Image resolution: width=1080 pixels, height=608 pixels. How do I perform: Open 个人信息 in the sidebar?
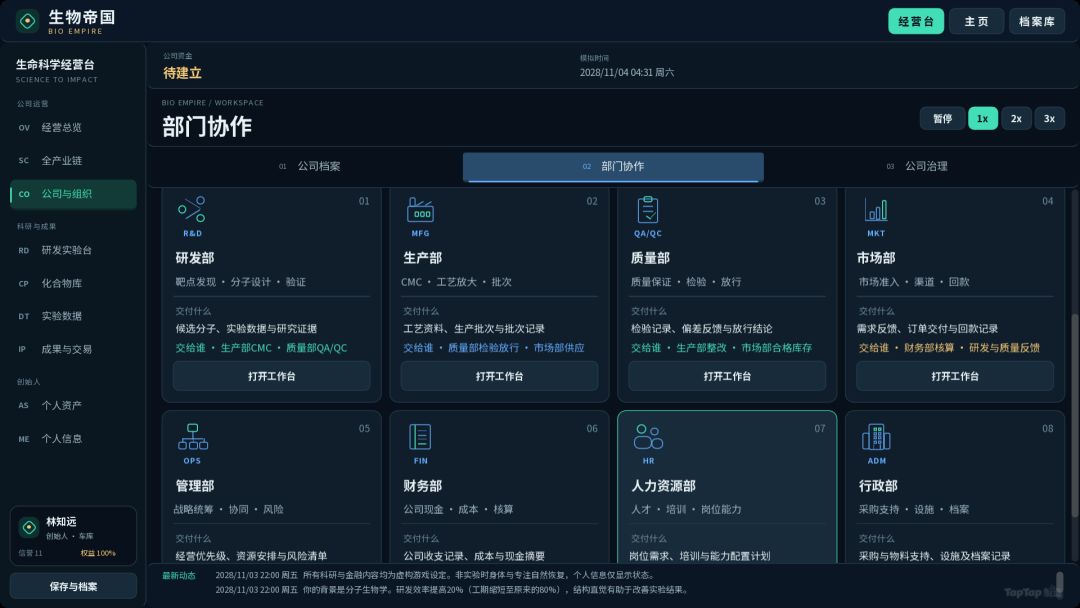click(73, 439)
